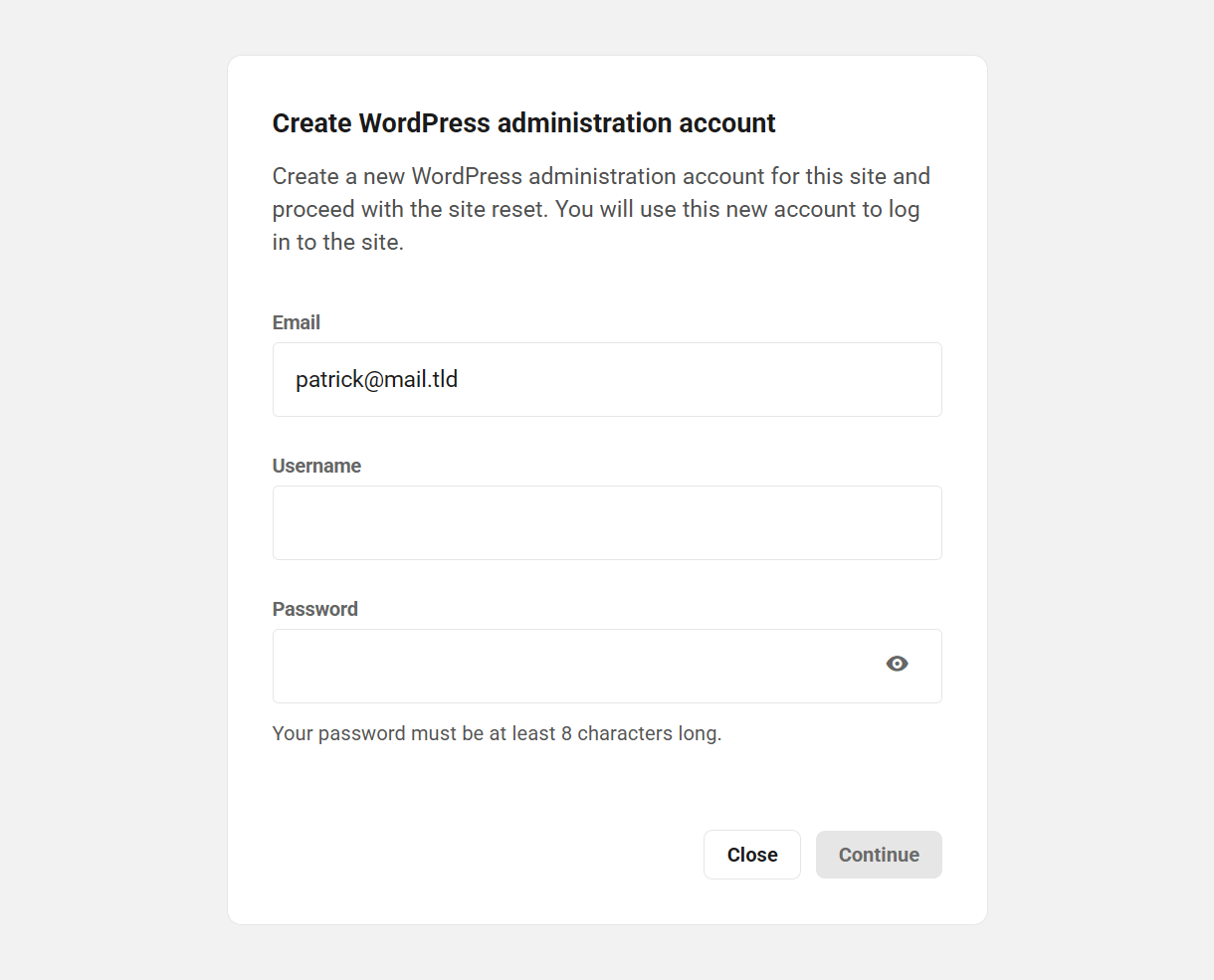Click the gray background outside the dialog

tap(109, 497)
